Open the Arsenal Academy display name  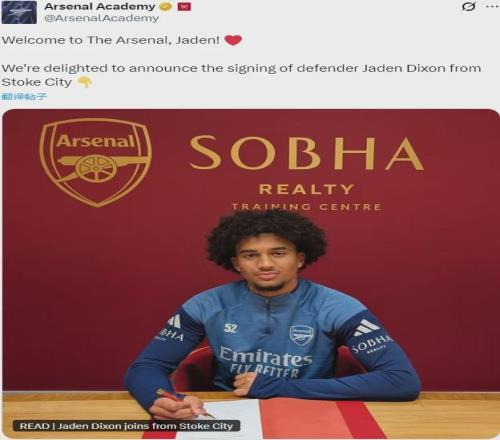[100, 6]
